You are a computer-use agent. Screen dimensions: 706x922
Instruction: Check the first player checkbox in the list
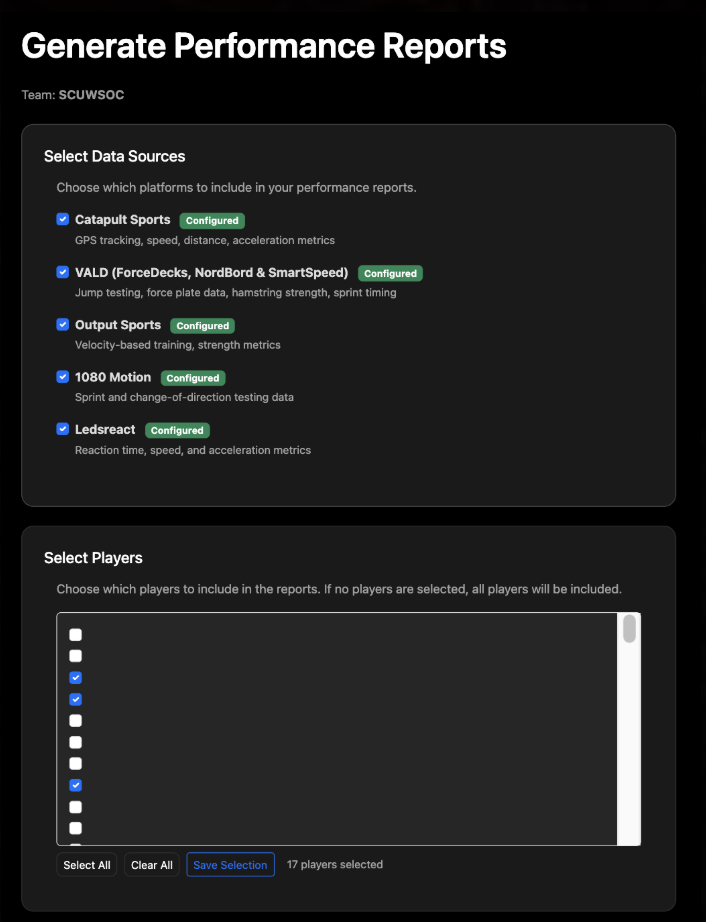[x=75, y=635]
